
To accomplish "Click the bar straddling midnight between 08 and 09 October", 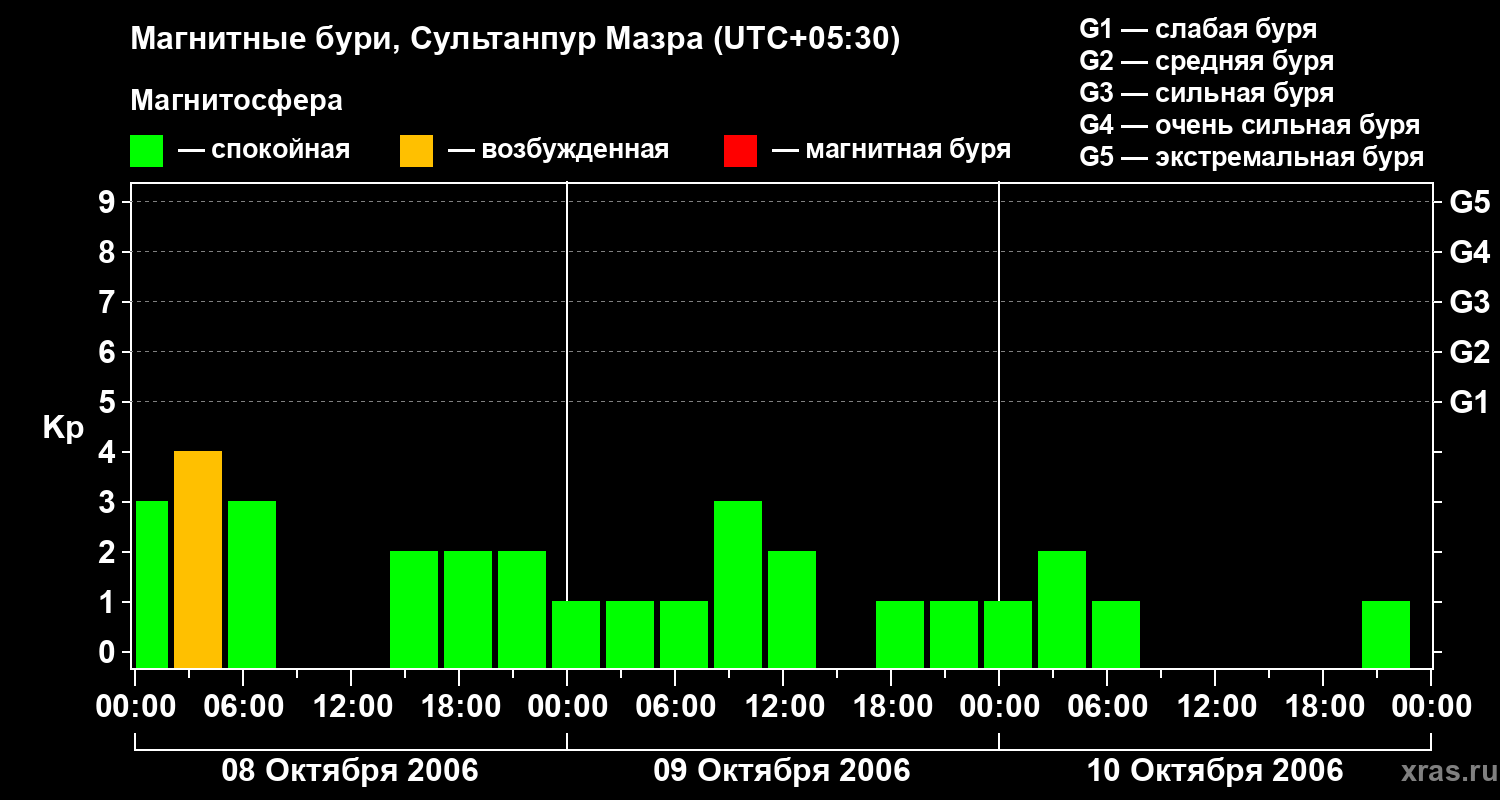I will 576,635.
